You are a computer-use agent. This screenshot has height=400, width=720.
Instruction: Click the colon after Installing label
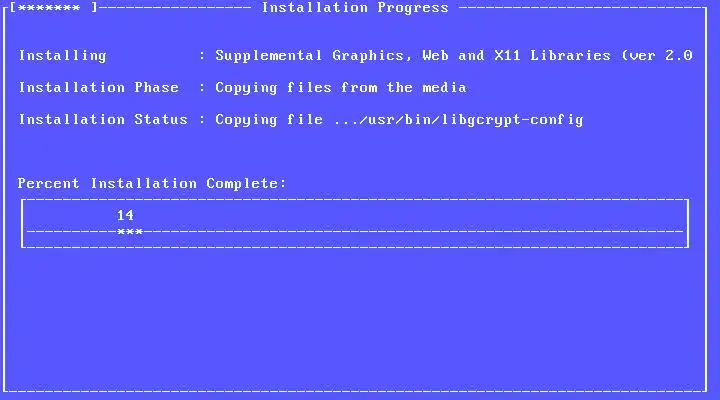[x=202, y=56]
